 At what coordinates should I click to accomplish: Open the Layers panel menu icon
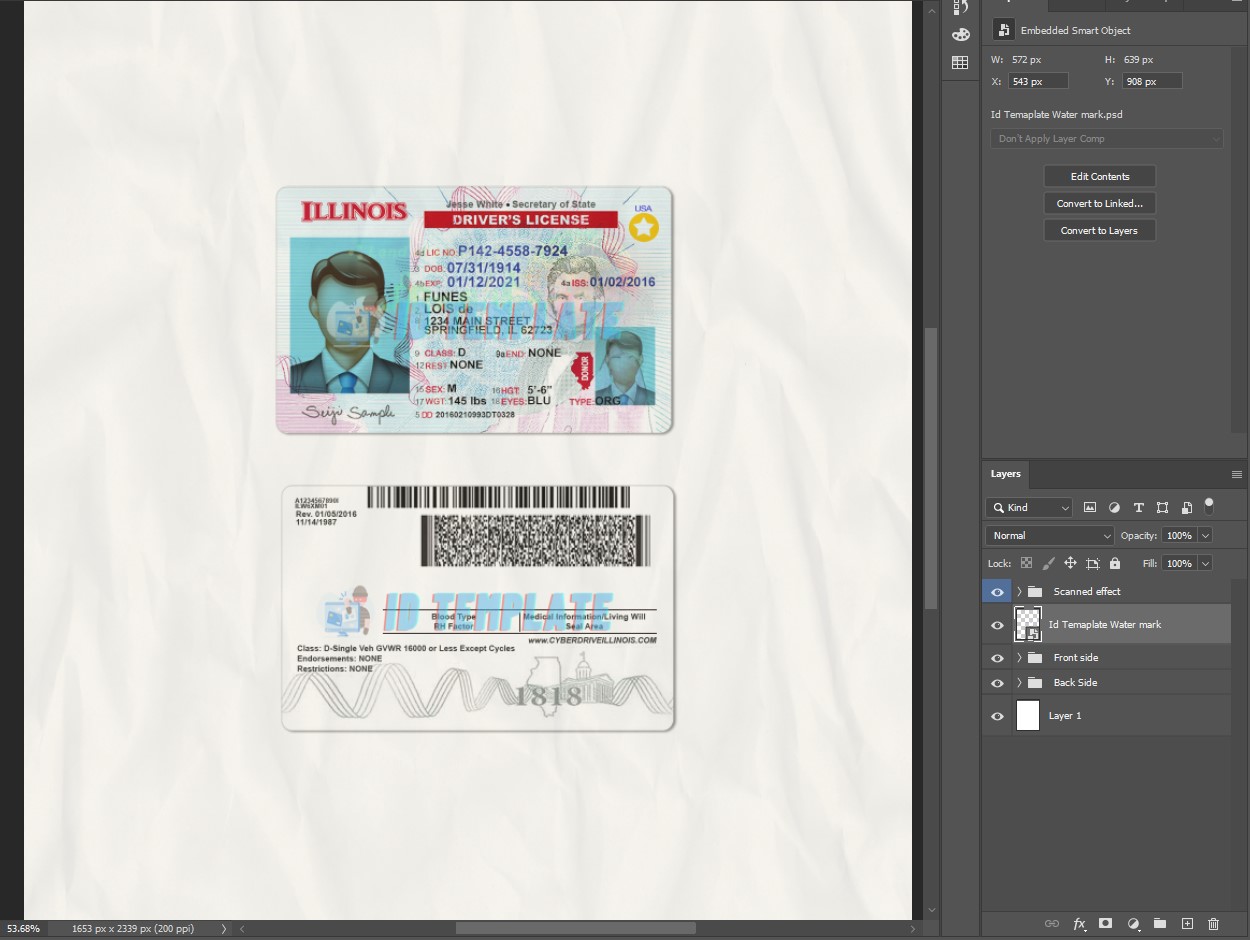pyautogui.click(x=1237, y=474)
